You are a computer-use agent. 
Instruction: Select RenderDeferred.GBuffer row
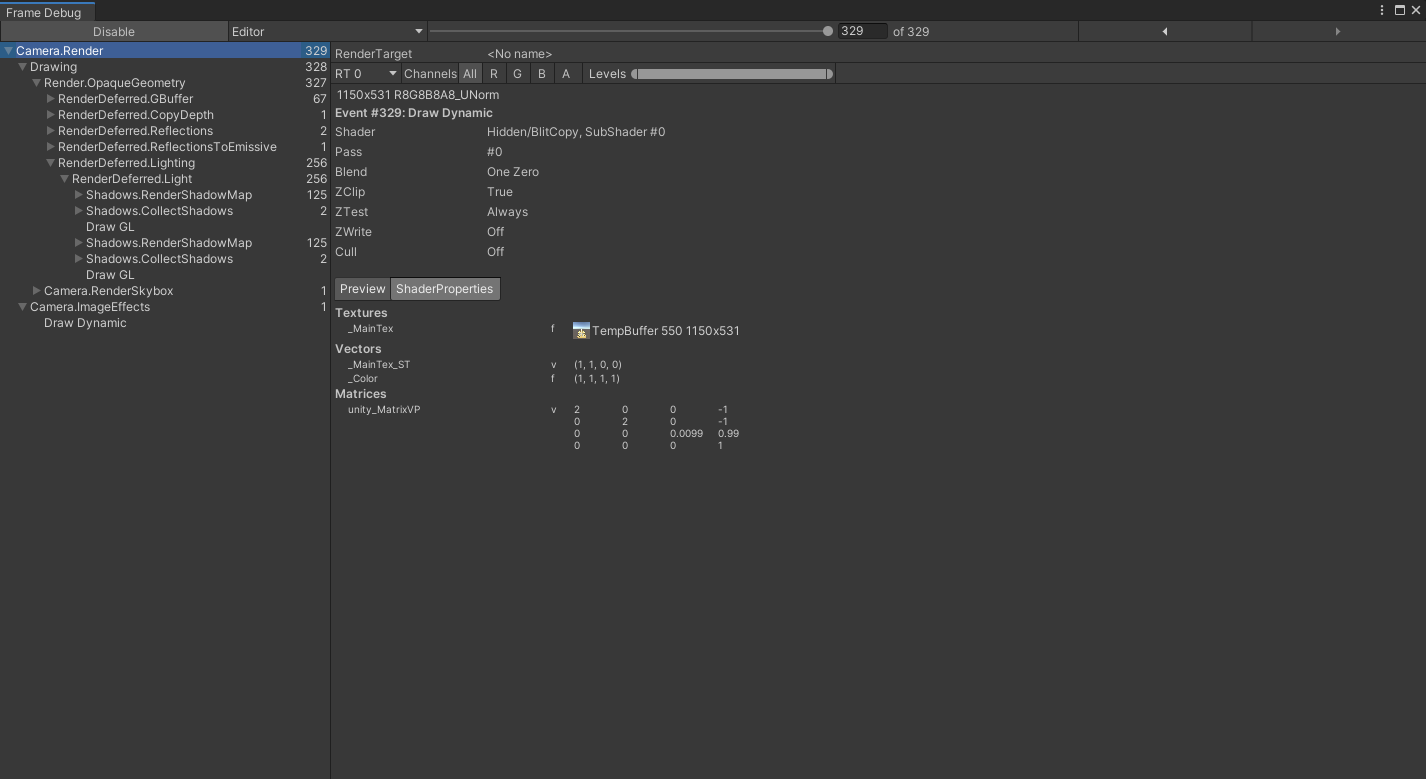click(165, 99)
